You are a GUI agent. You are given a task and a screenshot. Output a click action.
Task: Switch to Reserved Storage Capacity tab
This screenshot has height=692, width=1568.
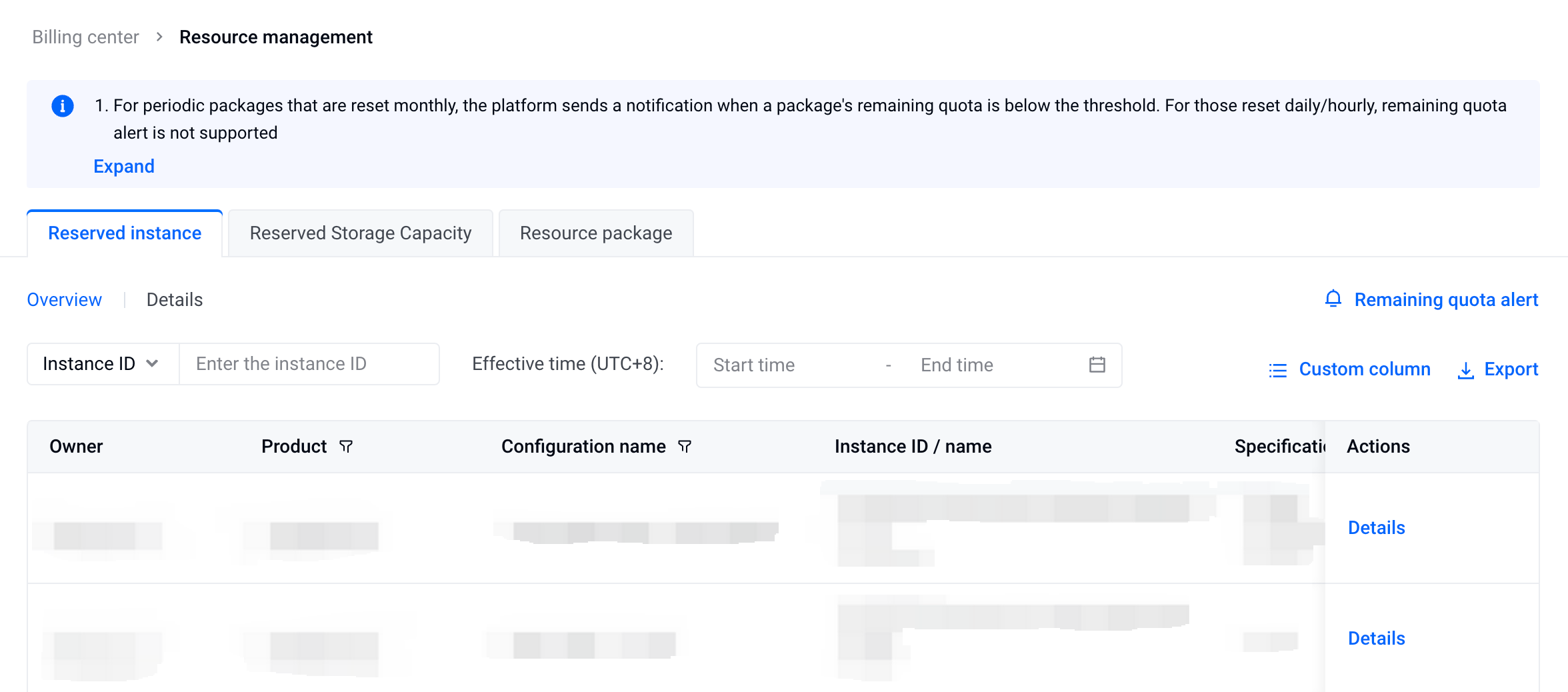coord(361,233)
